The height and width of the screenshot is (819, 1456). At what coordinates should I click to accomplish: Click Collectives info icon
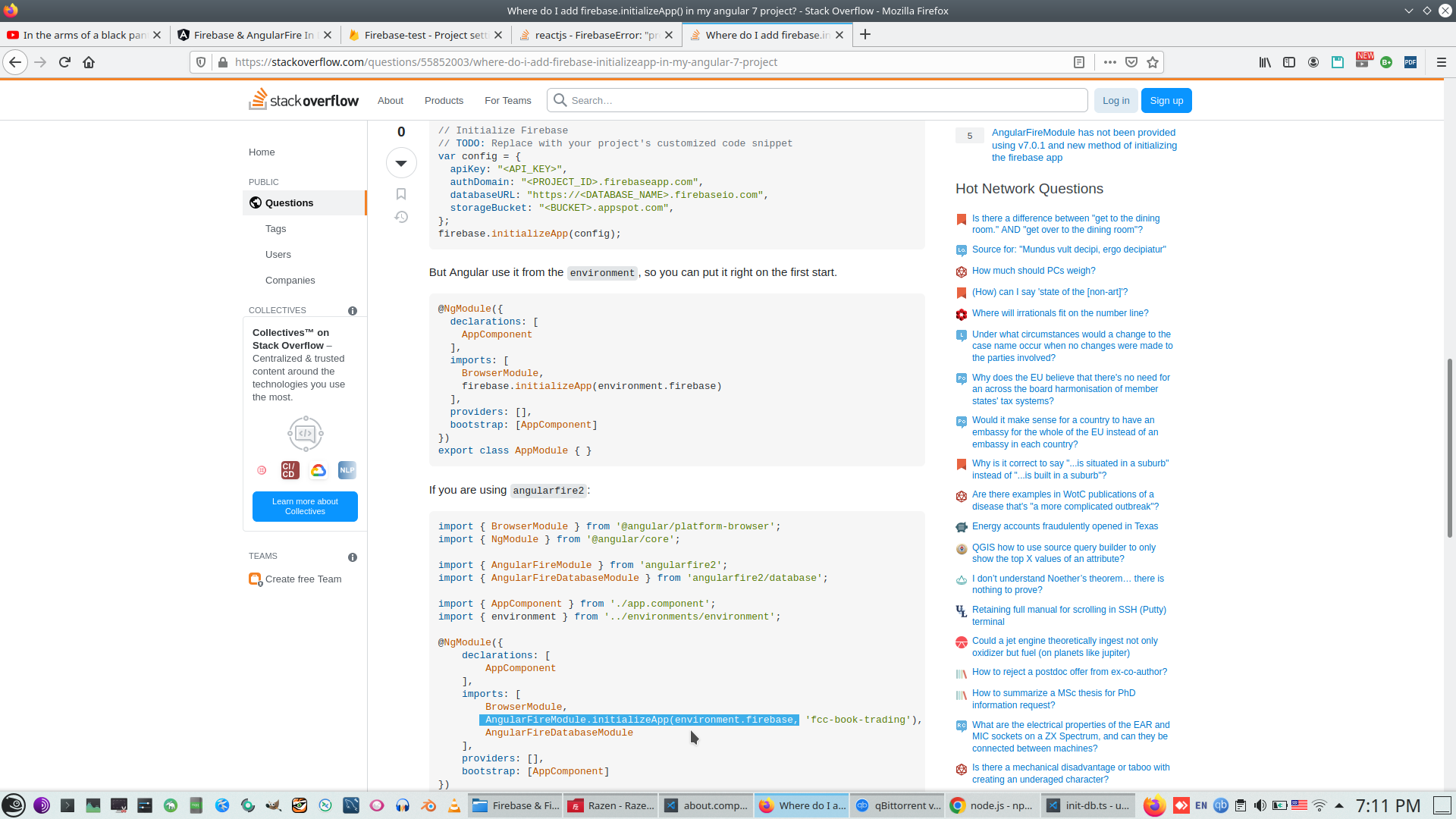coord(353,311)
